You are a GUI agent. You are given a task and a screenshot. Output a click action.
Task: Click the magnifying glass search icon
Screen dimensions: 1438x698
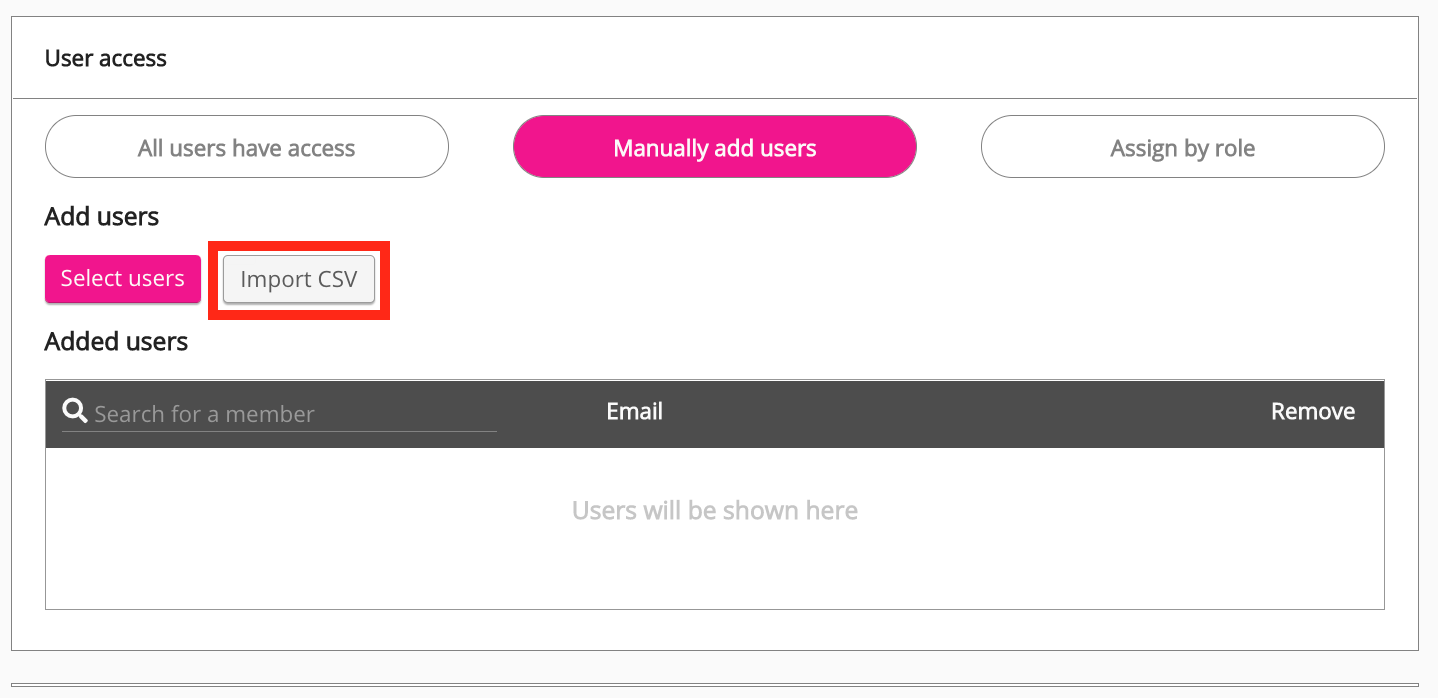pyautogui.click(x=75, y=411)
